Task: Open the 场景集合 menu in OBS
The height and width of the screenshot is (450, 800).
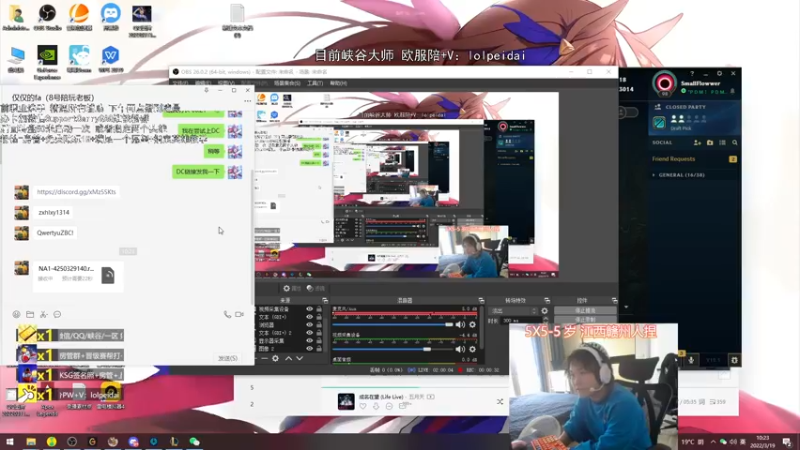Action: [287, 83]
